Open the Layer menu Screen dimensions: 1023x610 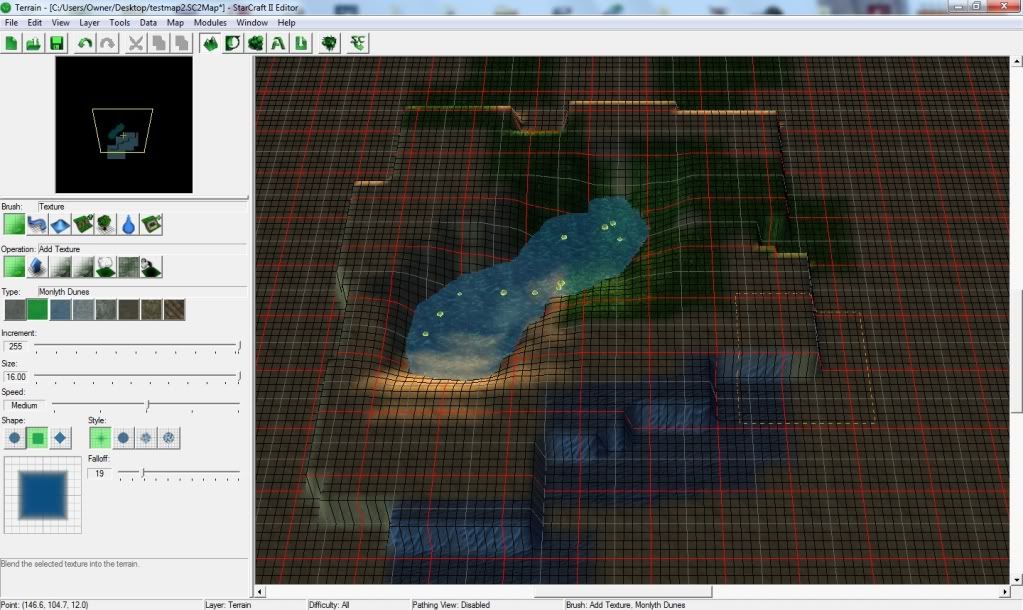pyautogui.click(x=89, y=22)
